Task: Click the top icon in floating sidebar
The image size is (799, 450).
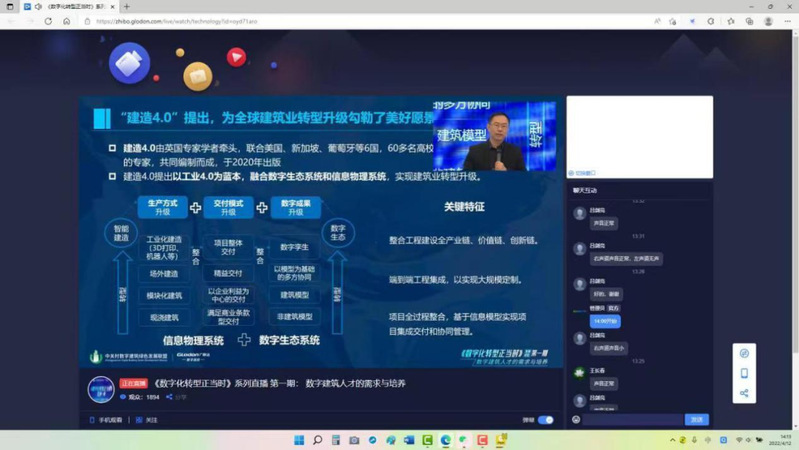Action: (x=744, y=353)
